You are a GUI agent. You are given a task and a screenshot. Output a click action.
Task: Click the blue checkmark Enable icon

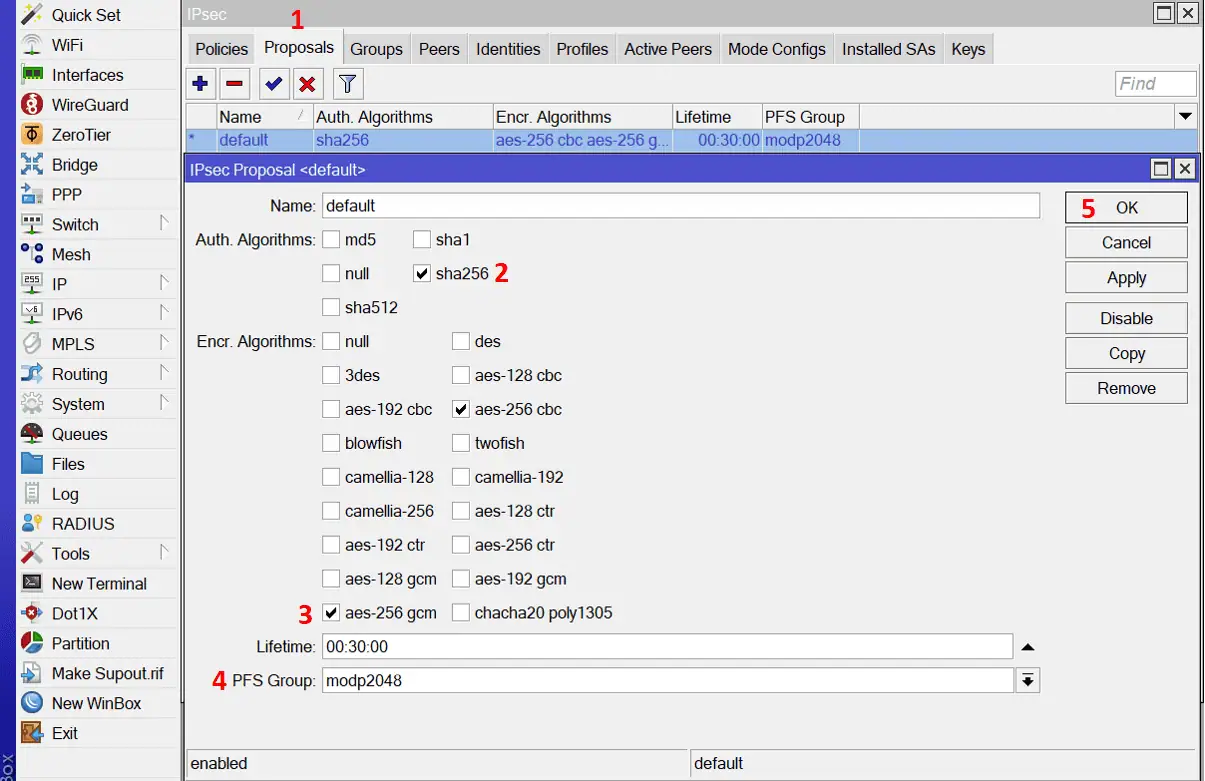(x=274, y=84)
